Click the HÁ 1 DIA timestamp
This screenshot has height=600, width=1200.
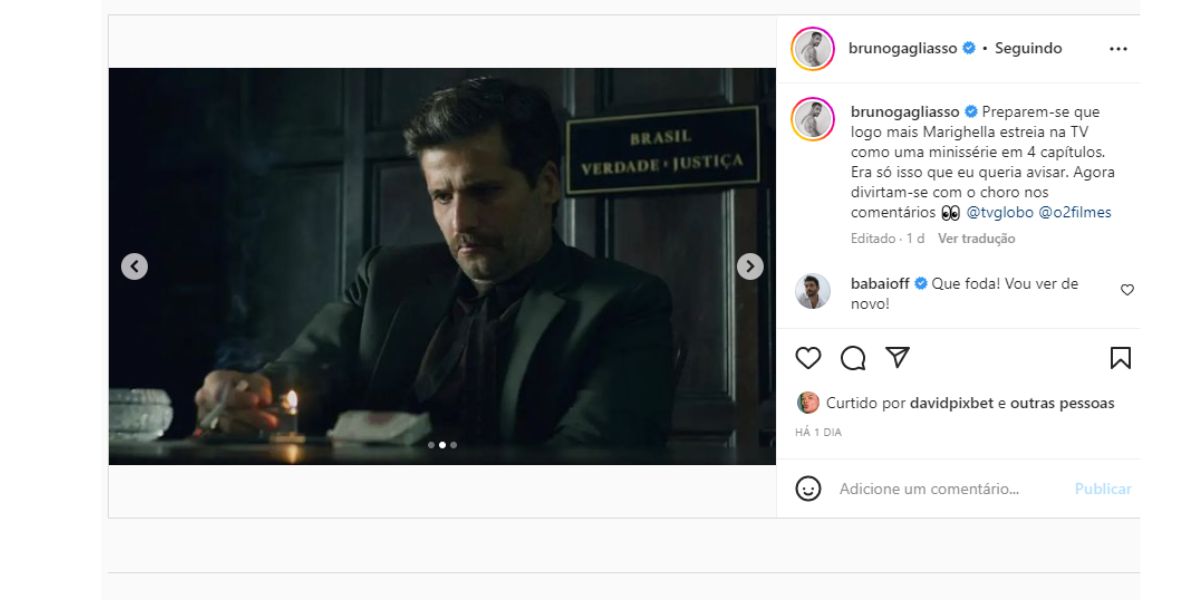coord(818,432)
